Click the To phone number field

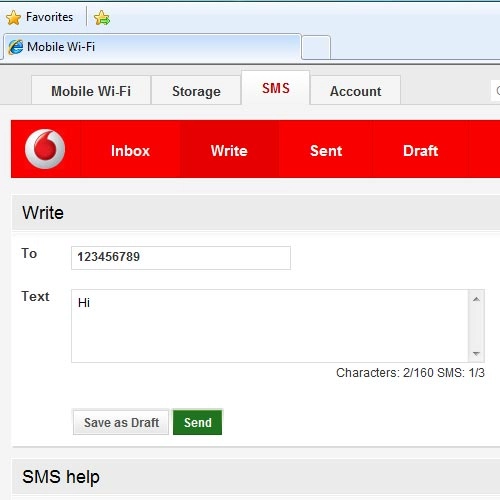(x=181, y=258)
